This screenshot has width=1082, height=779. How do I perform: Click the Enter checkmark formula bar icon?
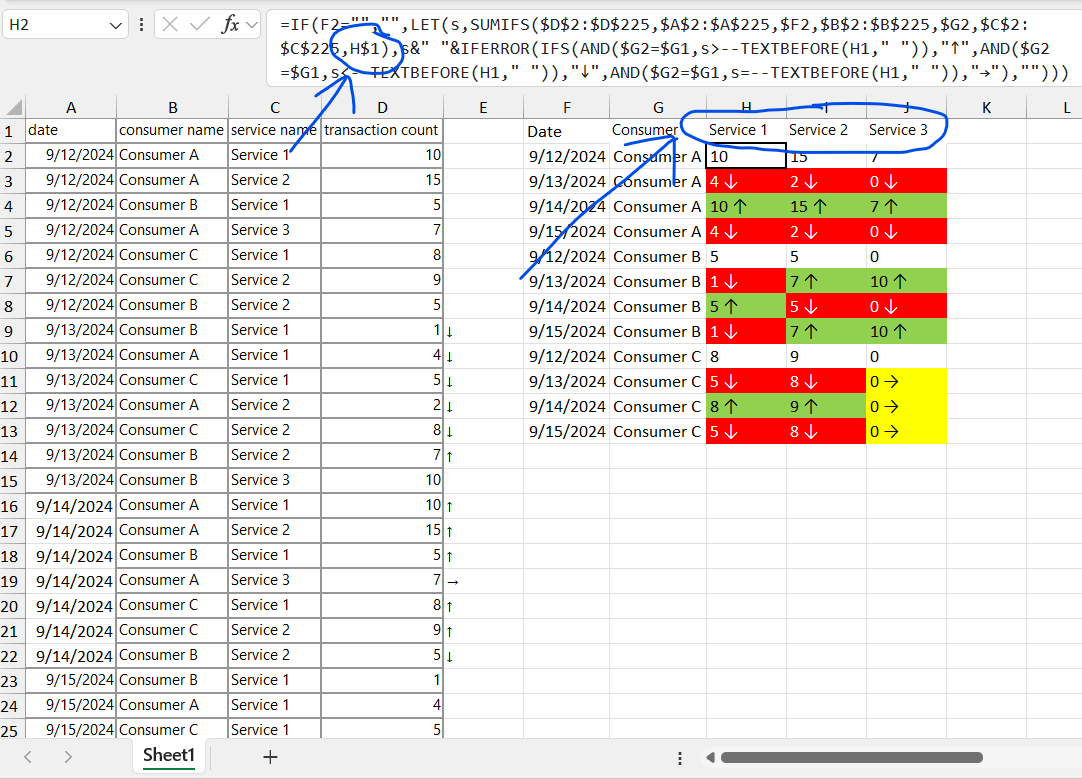(x=200, y=25)
